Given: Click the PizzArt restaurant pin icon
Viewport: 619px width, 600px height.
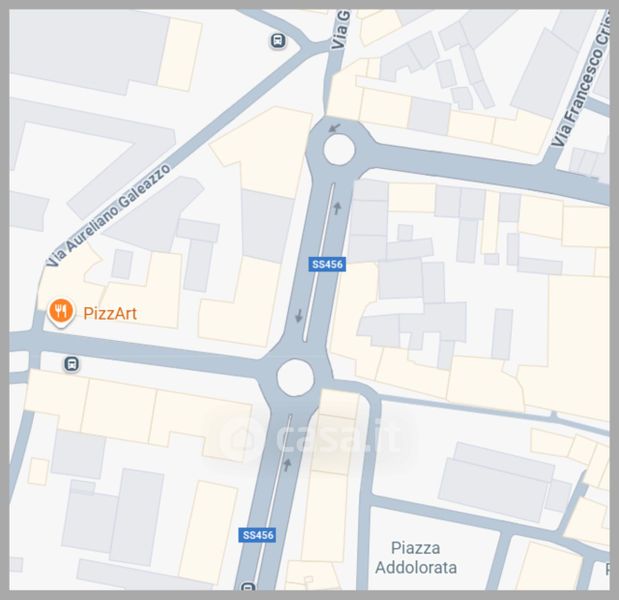Looking at the screenshot, I should [x=60, y=311].
